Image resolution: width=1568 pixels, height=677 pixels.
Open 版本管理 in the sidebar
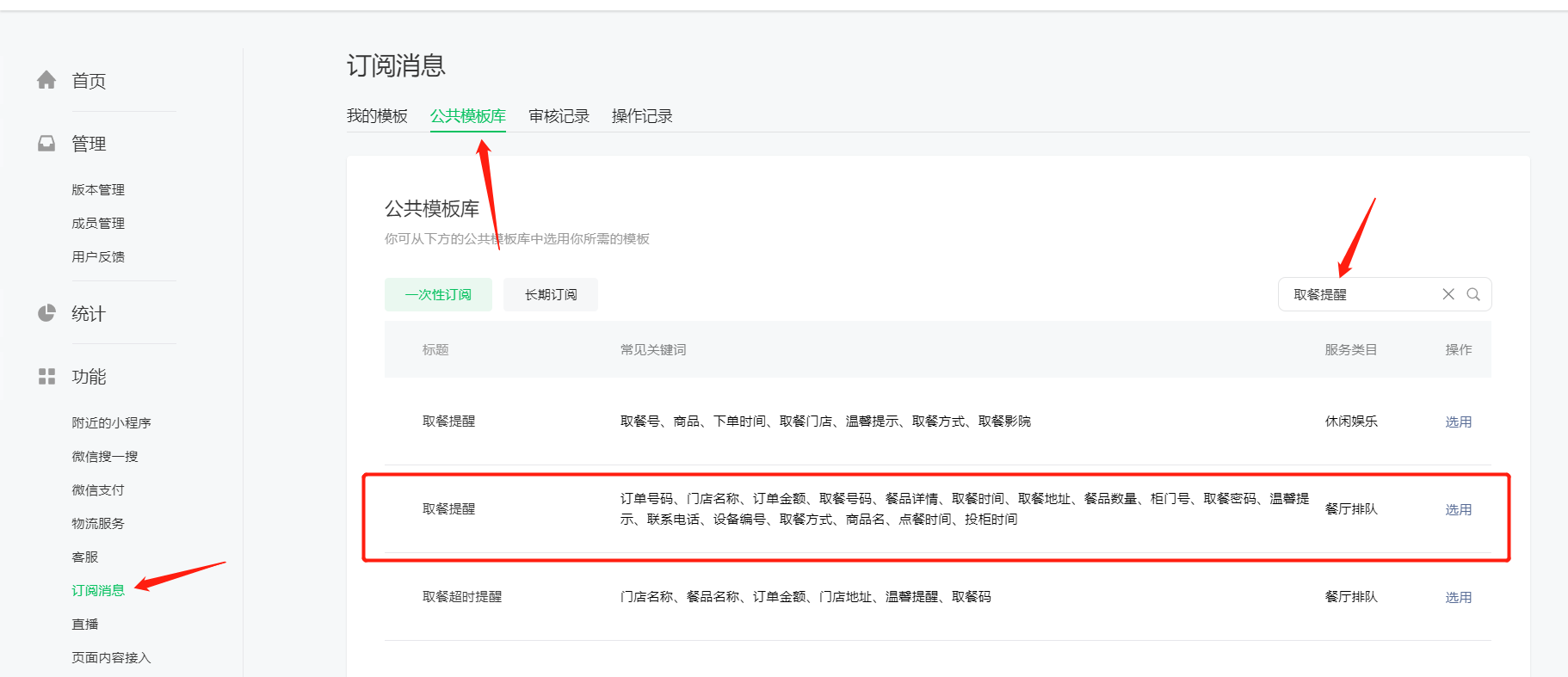(x=98, y=189)
